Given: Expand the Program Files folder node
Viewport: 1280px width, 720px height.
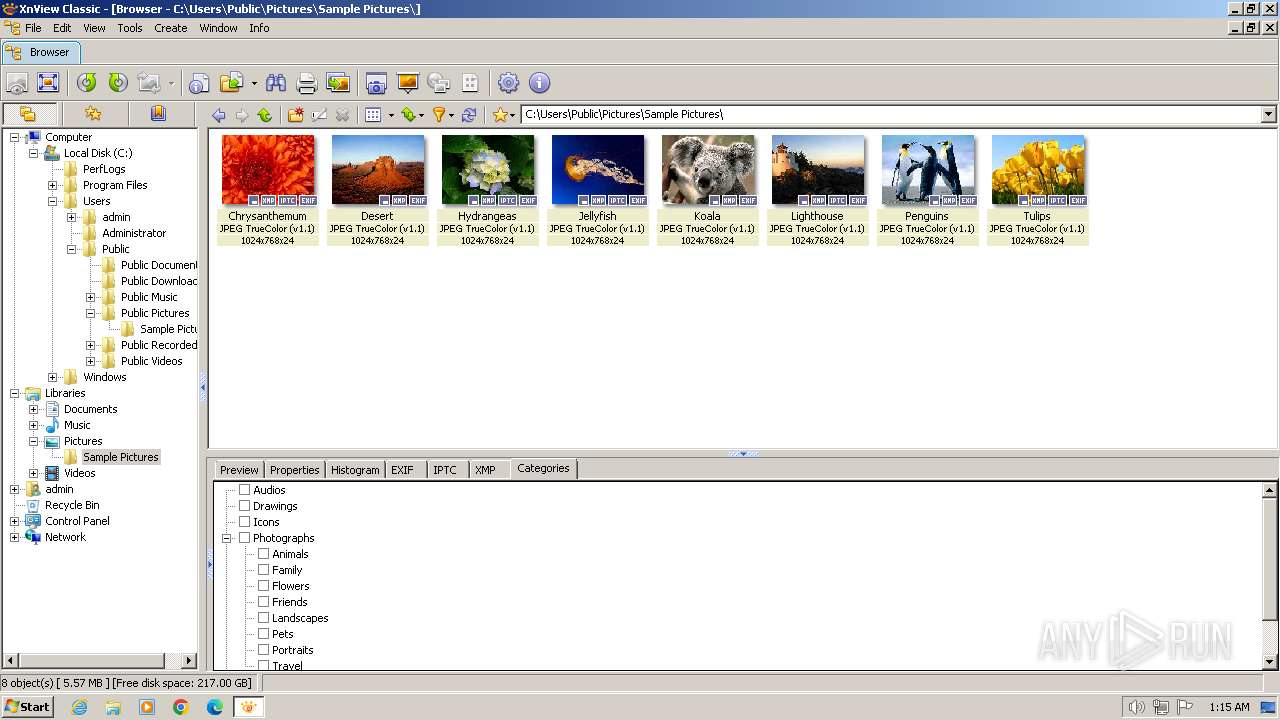Looking at the screenshot, I should click(x=52, y=185).
